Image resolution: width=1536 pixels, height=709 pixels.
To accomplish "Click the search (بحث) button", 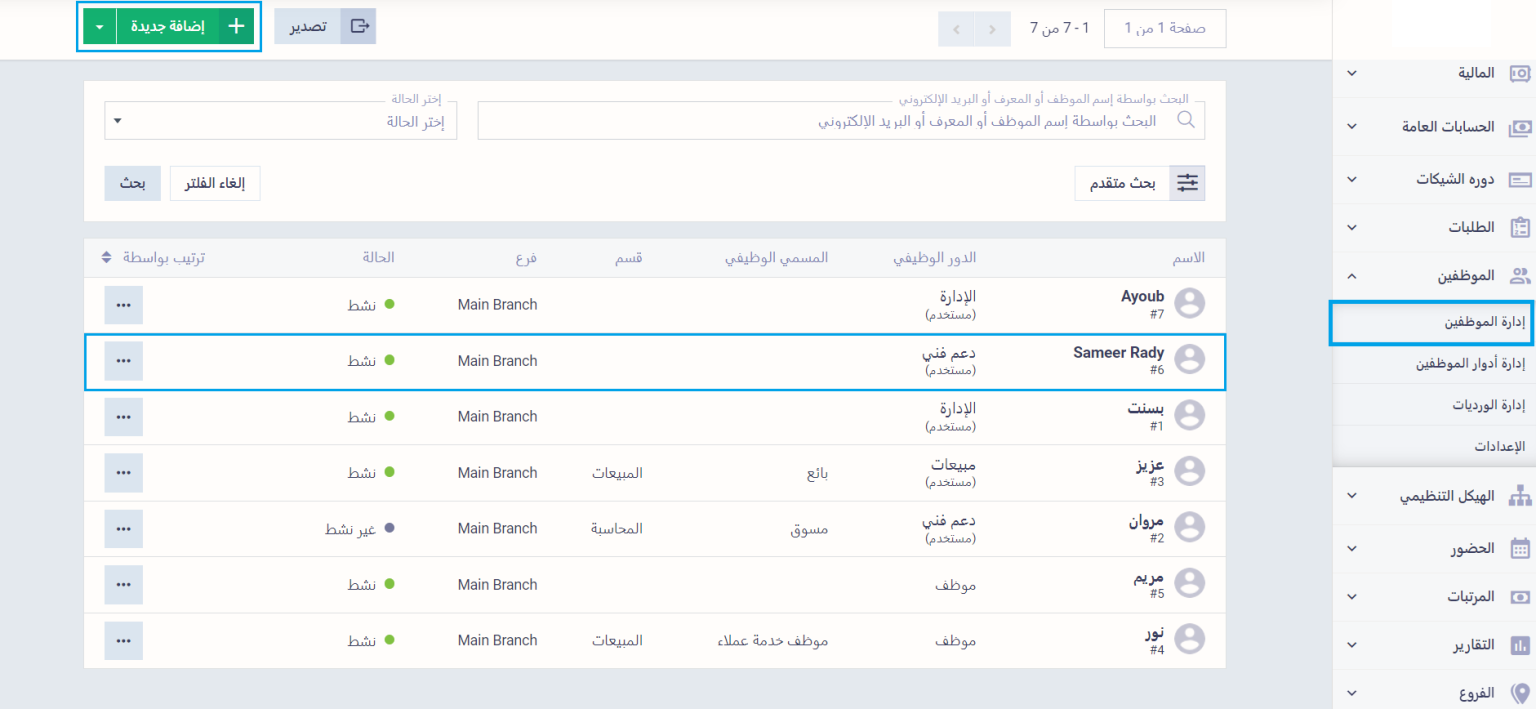I will [132, 183].
